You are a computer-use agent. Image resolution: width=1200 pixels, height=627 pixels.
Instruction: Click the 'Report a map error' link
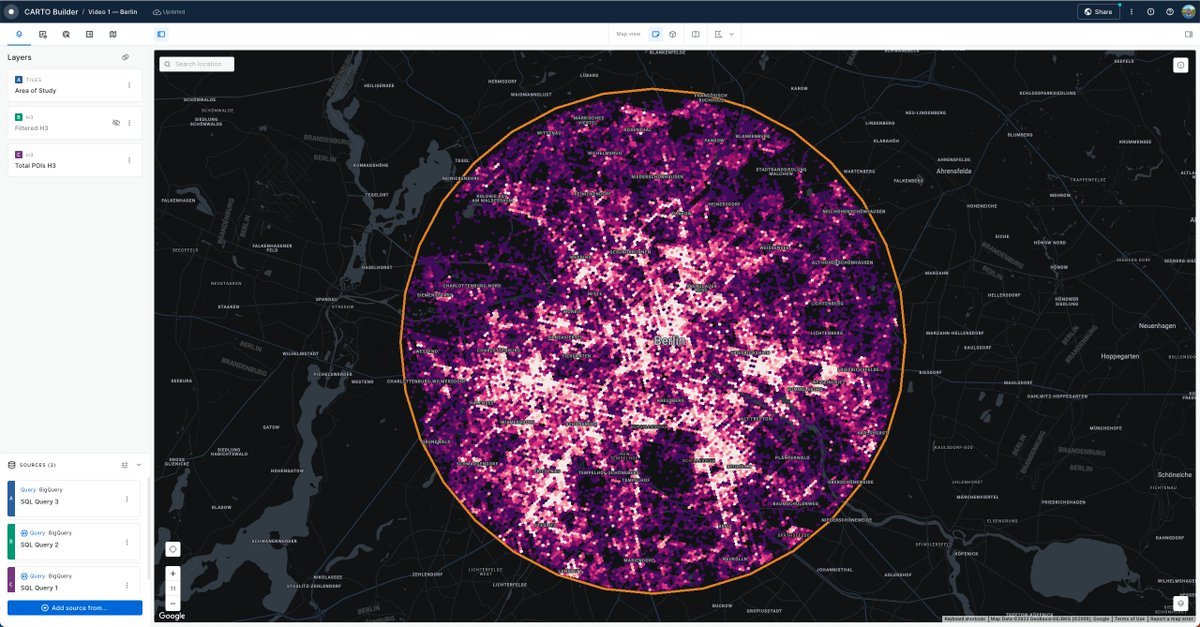[1171, 619]
